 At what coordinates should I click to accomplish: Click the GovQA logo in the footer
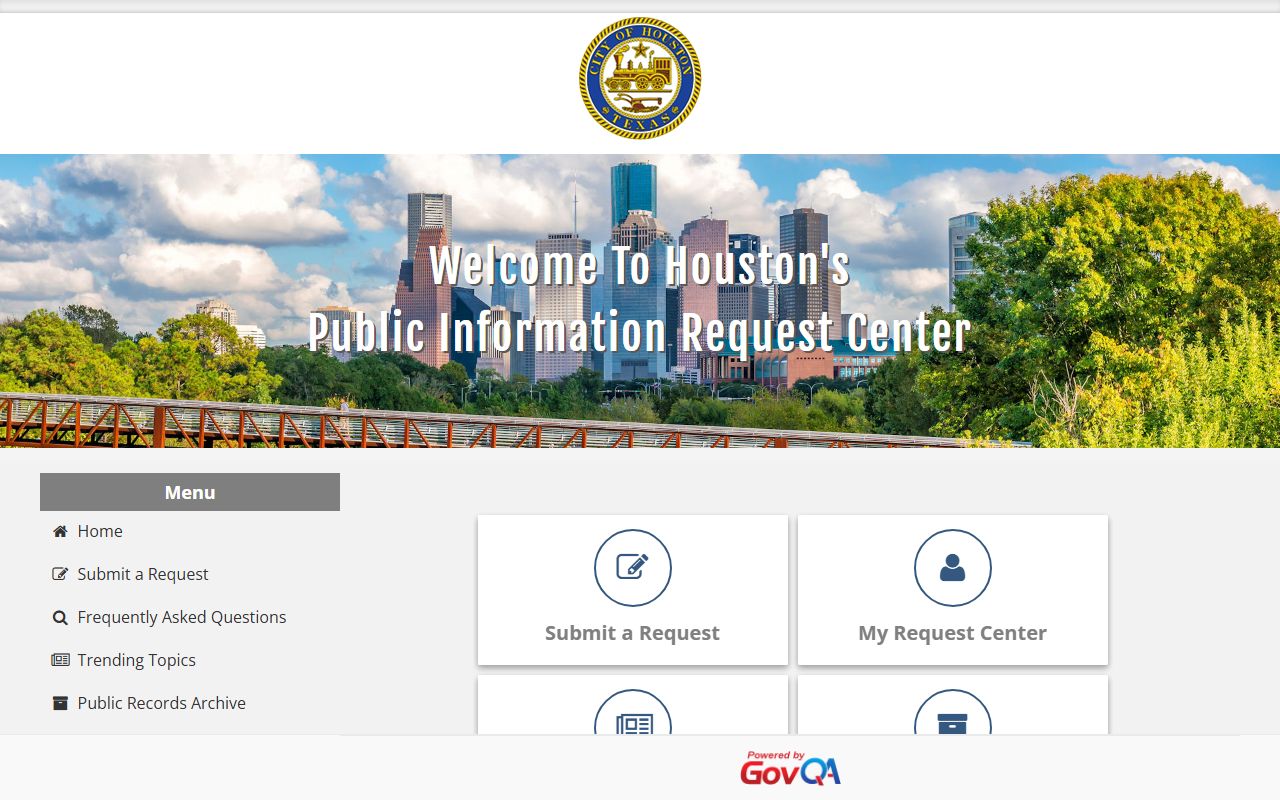790,768
